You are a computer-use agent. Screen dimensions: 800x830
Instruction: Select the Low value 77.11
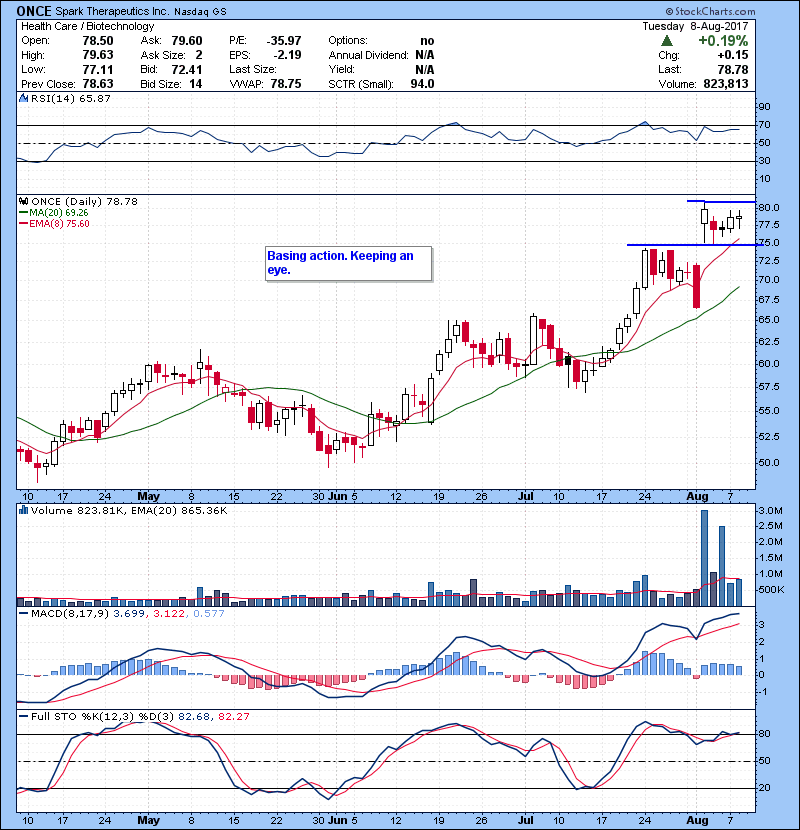[x=98, y=69]
